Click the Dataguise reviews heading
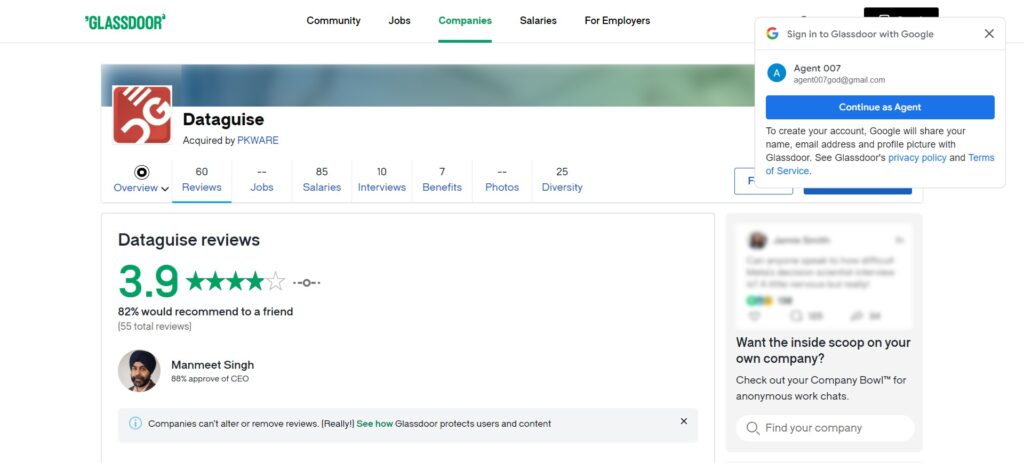The height and width of the screenshot is (463, 1024). tap(189, 240)
